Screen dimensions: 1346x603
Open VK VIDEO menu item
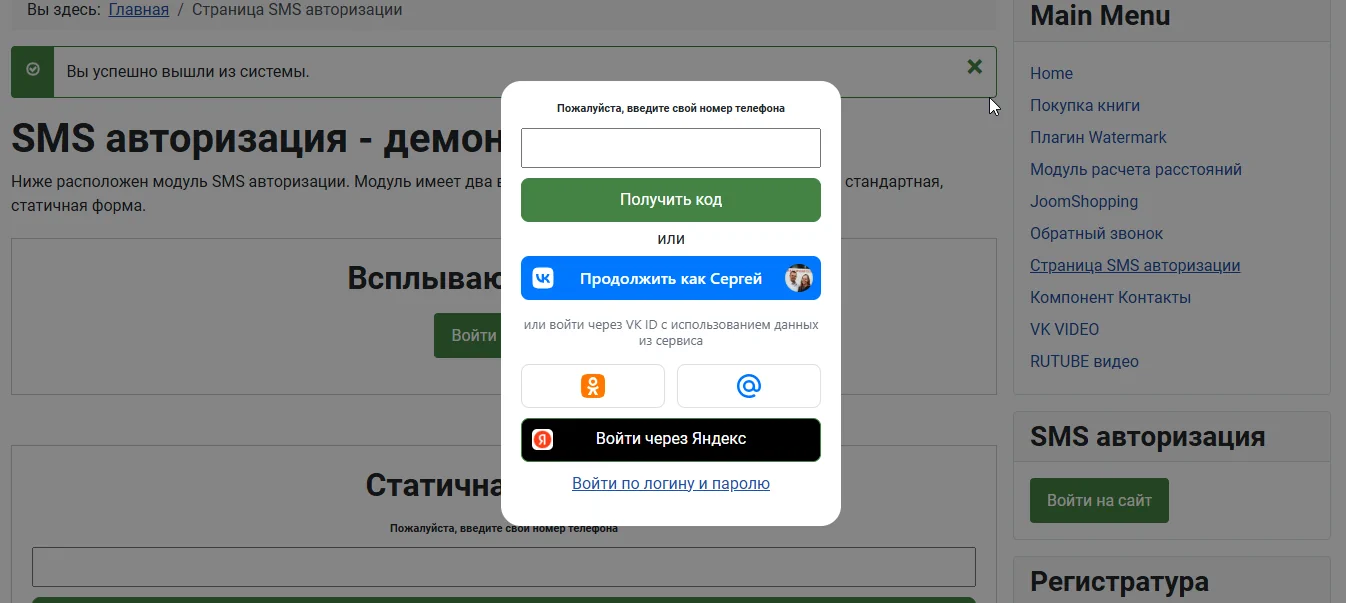(x=1064, y=329)
